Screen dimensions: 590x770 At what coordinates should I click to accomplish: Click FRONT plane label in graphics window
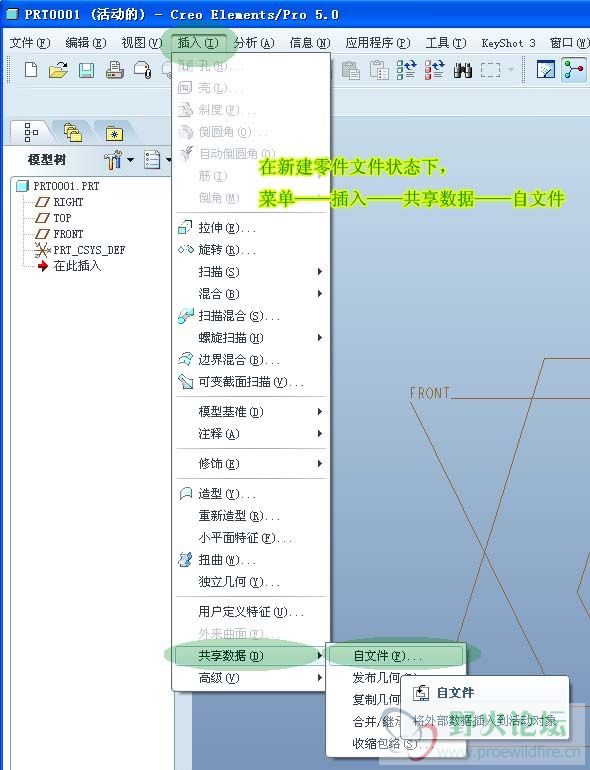(430, 392)
